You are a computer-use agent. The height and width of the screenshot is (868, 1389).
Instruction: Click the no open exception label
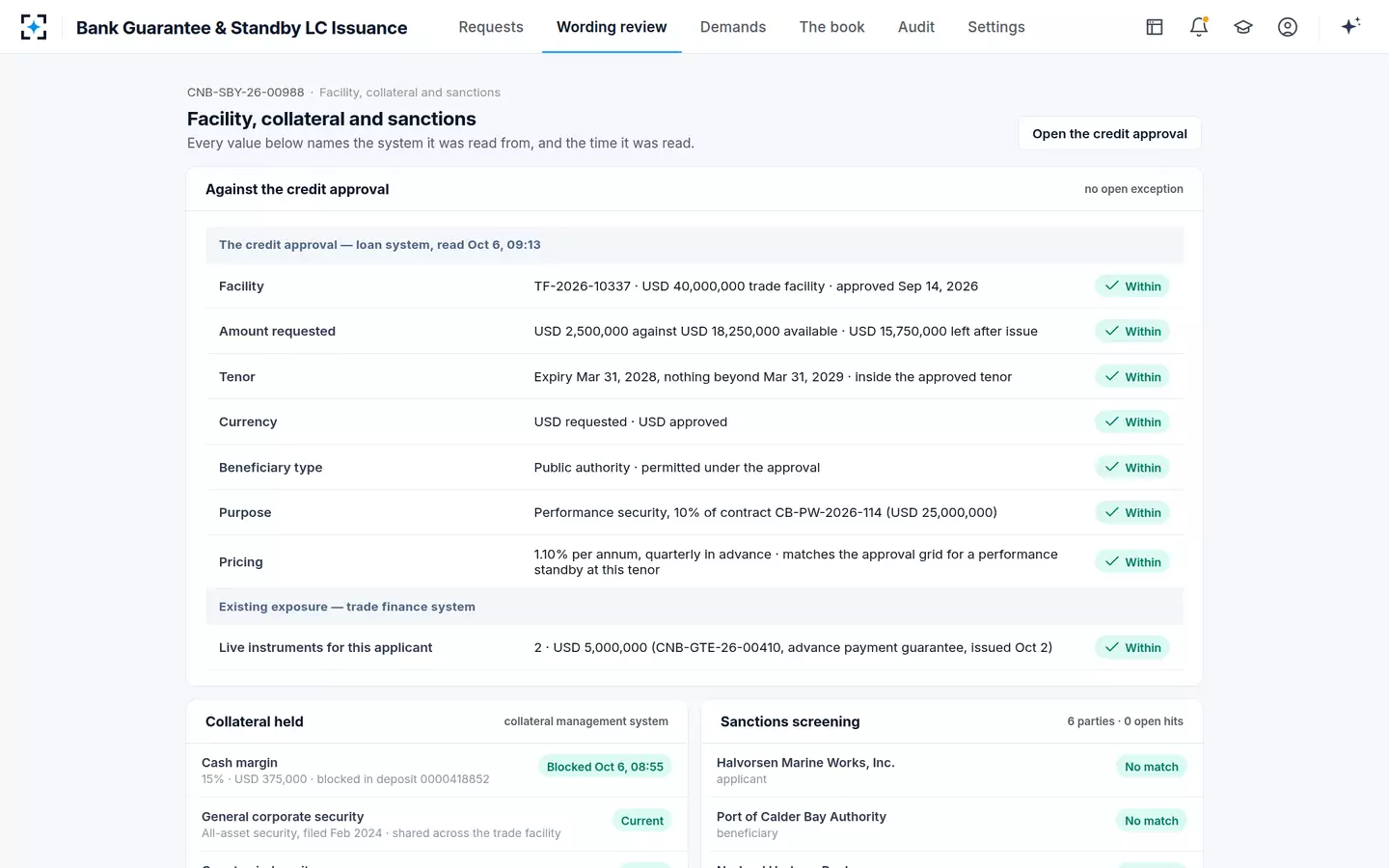(x=1133, y=189)
